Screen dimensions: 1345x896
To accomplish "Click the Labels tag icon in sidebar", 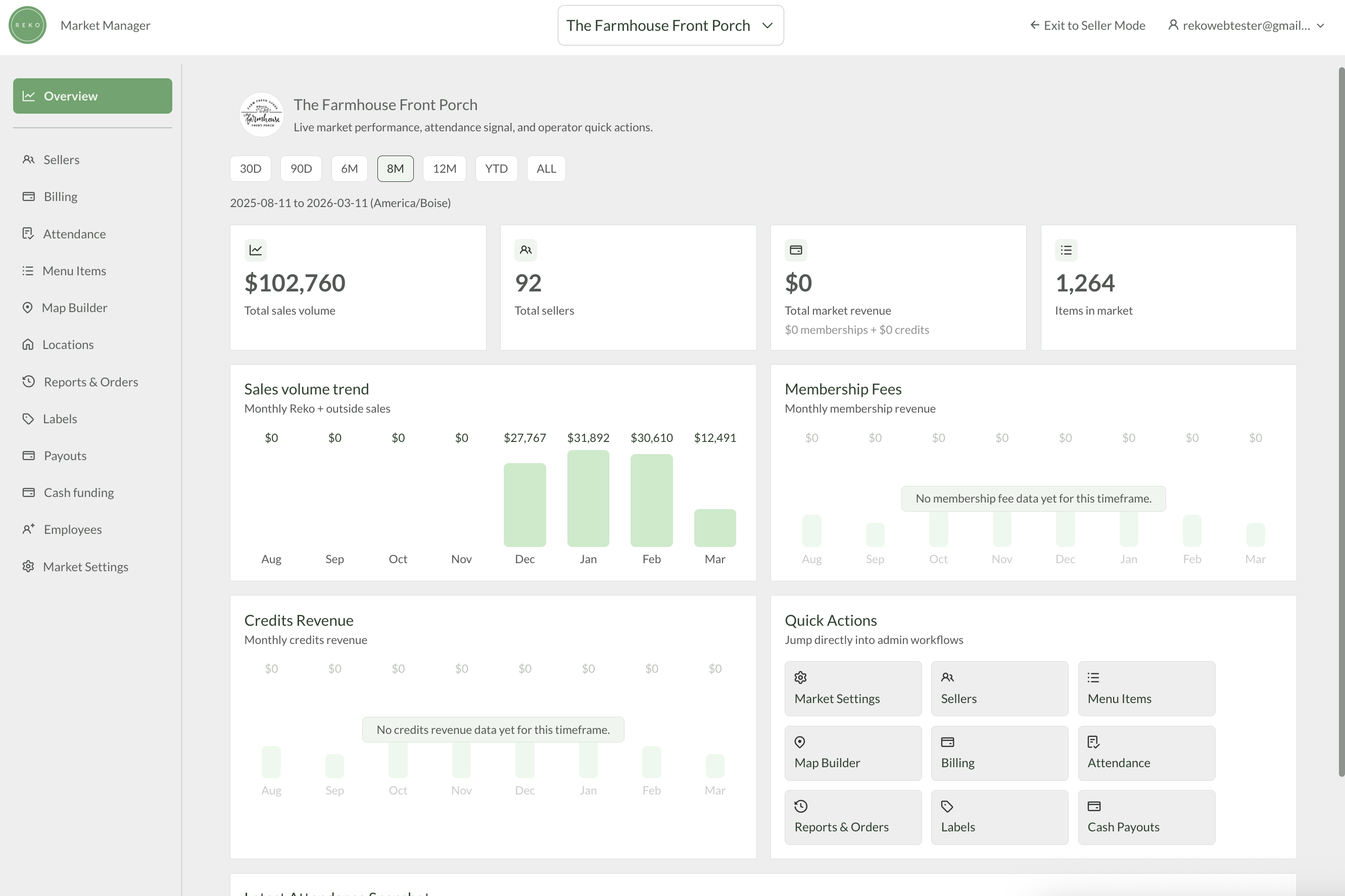I will coord(28,418).
